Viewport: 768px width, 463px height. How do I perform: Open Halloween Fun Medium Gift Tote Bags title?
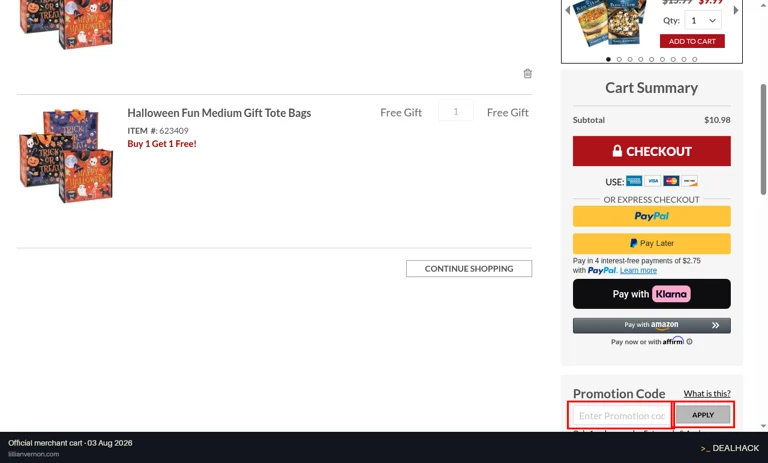pos(219,113)
